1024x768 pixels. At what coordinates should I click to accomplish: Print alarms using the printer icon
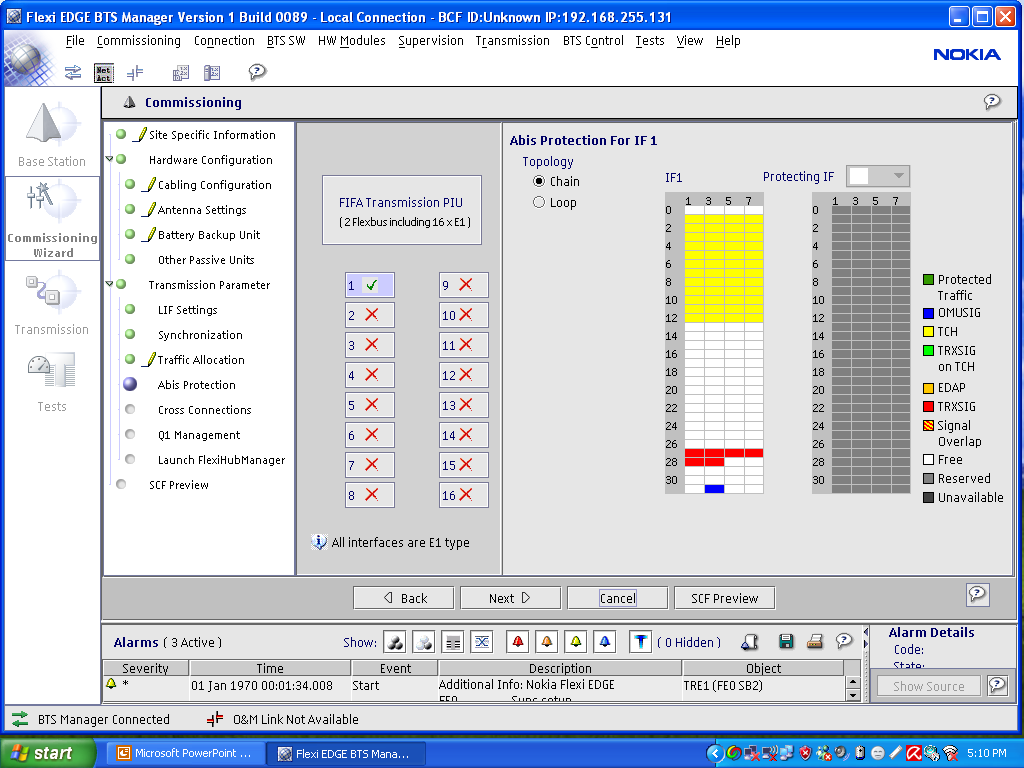[815, 642]
